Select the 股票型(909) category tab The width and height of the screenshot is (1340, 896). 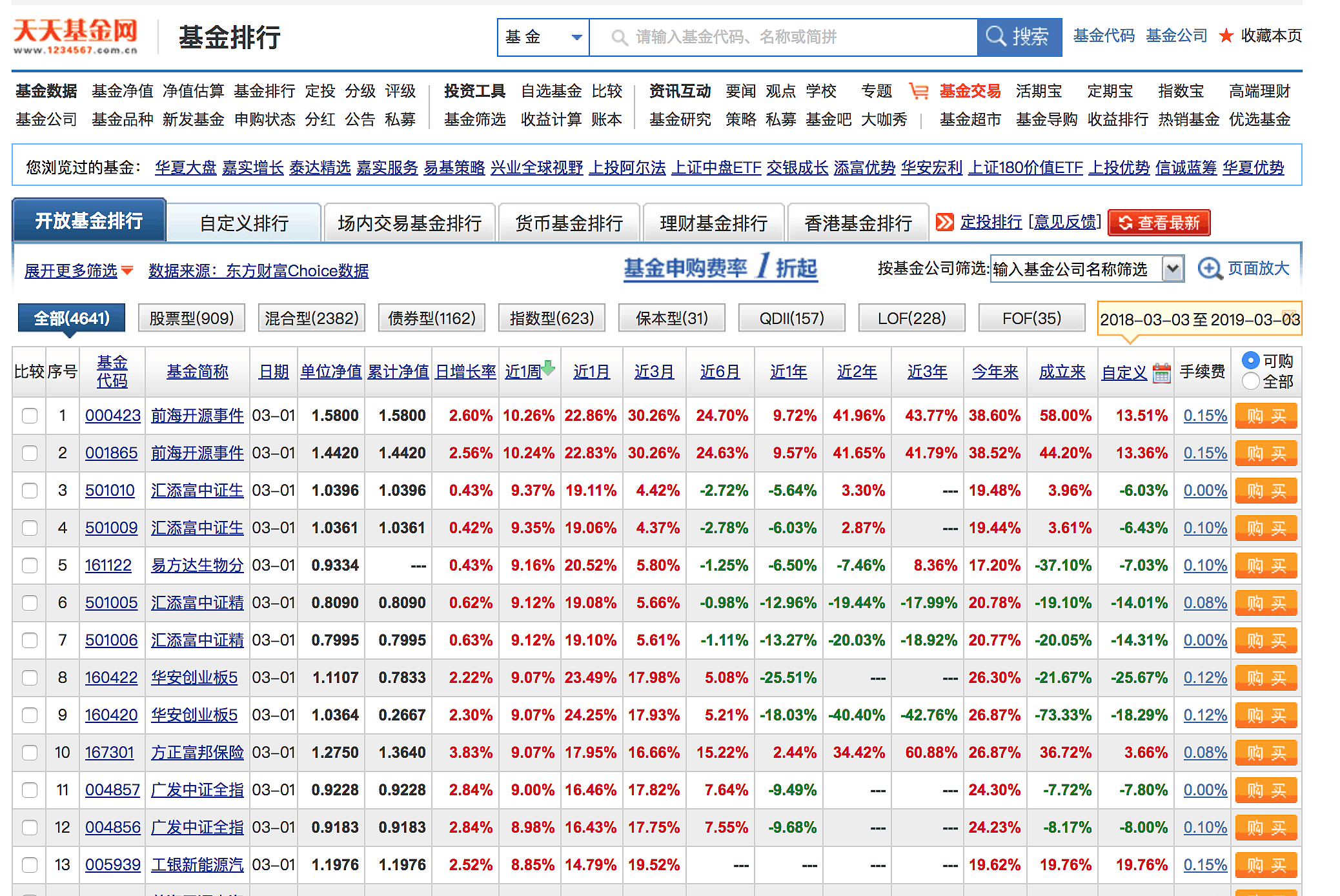pos(191,318)
